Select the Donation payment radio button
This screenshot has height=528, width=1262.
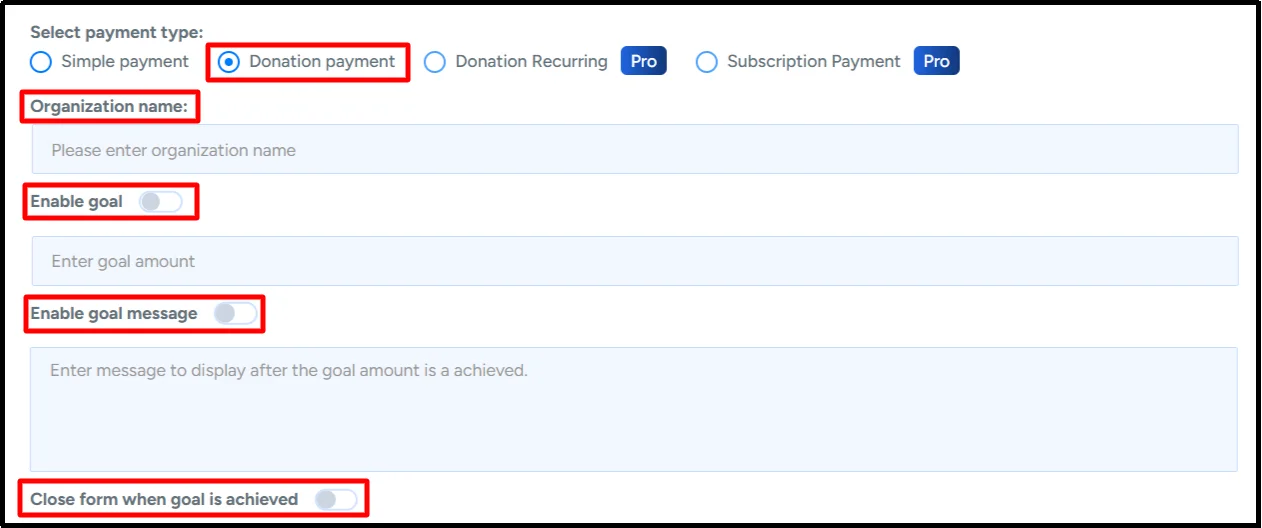click(x=229, y=62)
